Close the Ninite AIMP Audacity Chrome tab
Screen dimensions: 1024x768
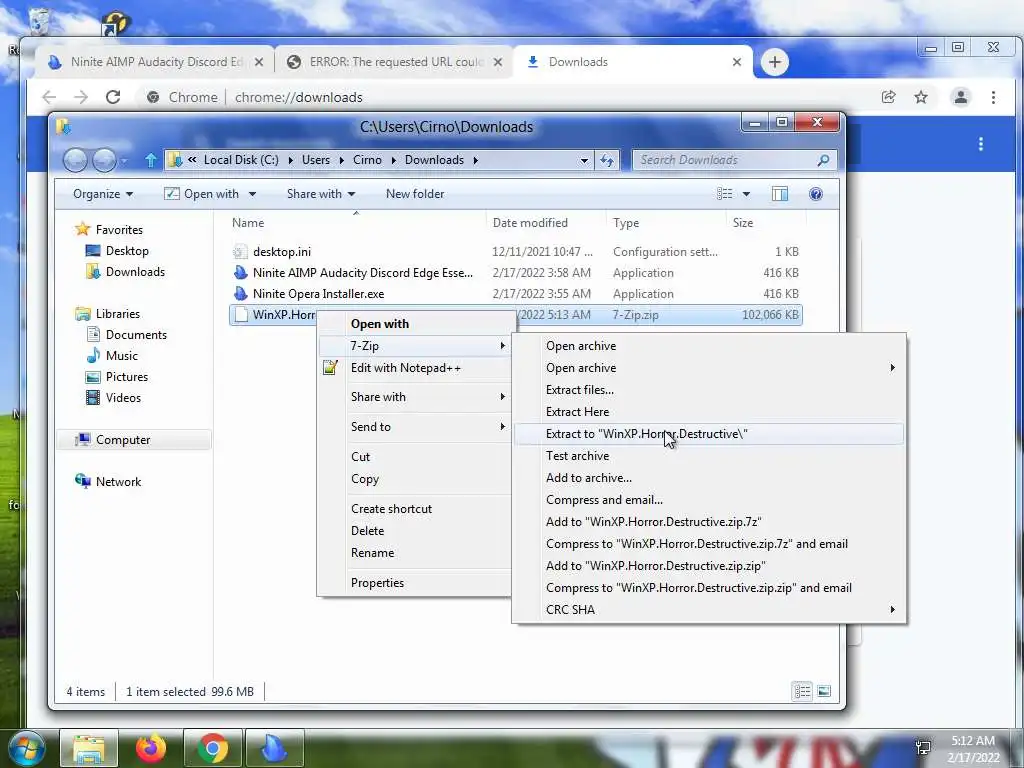[x=259, y=62]
